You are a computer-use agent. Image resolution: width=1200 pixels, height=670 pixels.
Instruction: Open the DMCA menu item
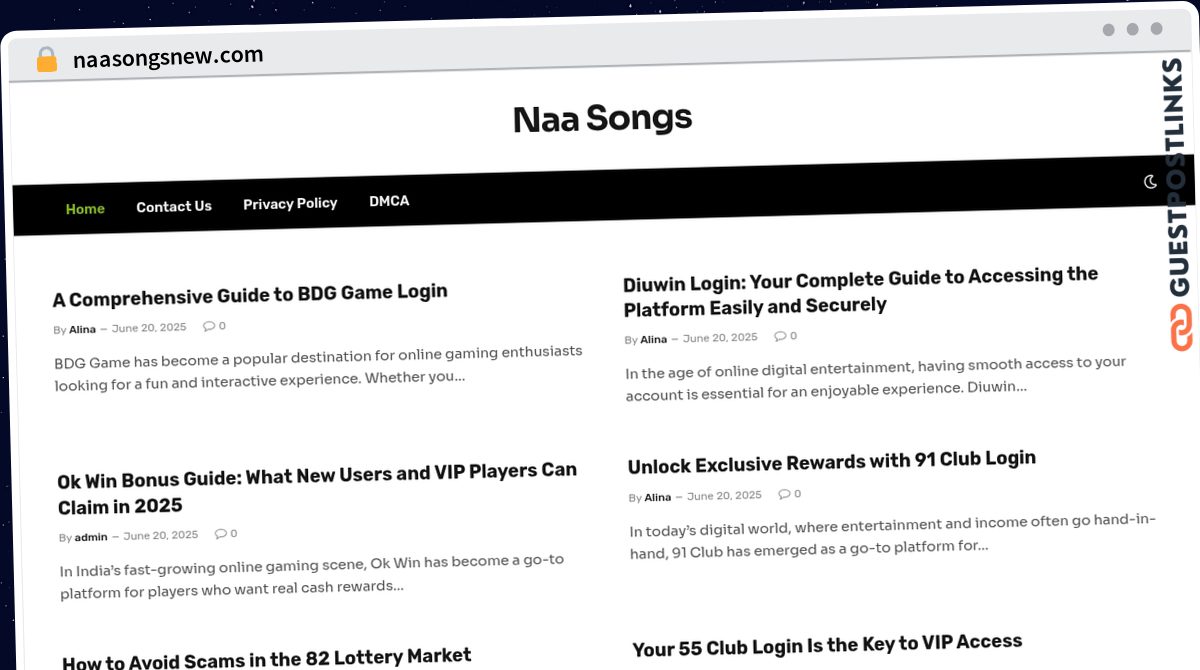(389, 201)
